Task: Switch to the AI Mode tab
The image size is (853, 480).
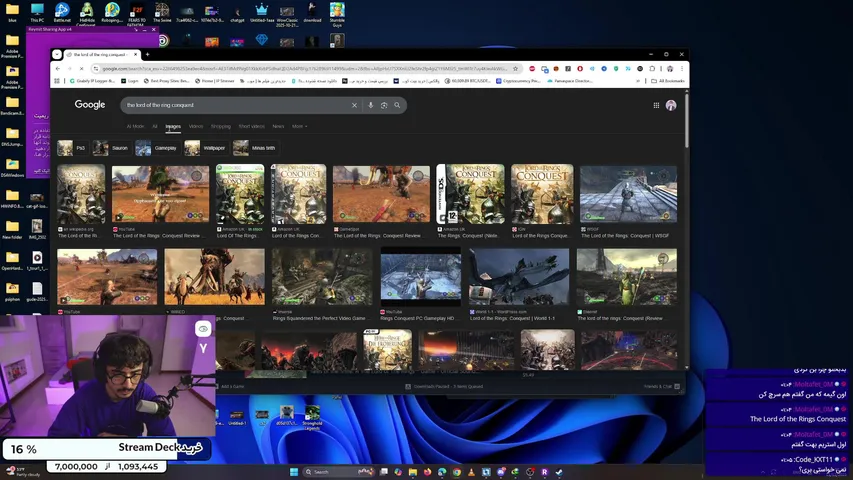Action: click(x=135, y=126)
